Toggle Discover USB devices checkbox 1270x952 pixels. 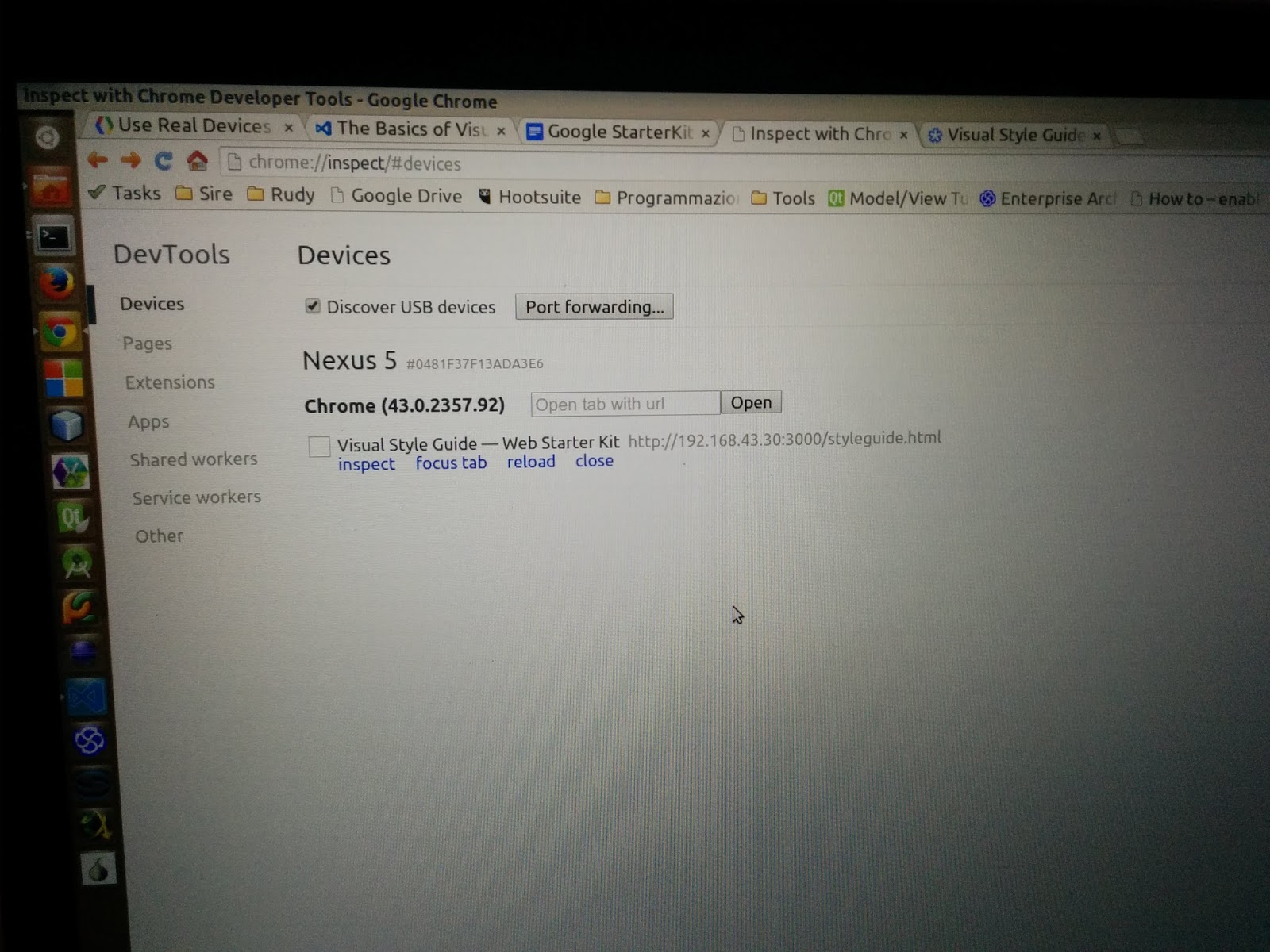pyautogui.click(x=313, y=306)
